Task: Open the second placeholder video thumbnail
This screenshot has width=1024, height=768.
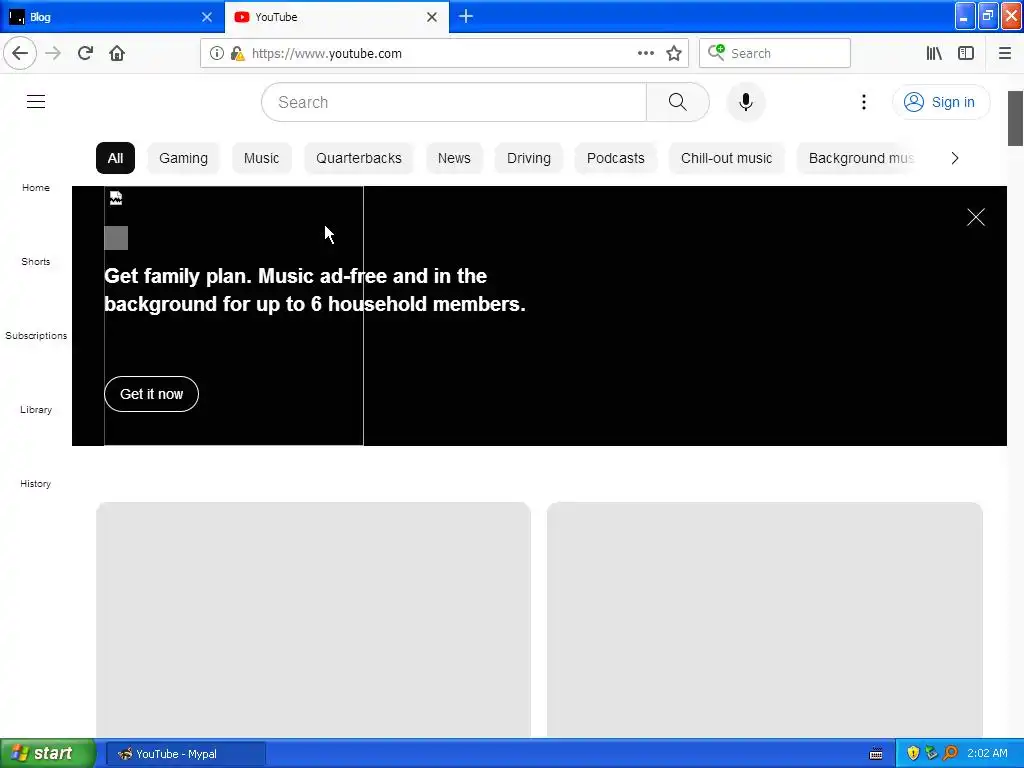Action: 764,619
